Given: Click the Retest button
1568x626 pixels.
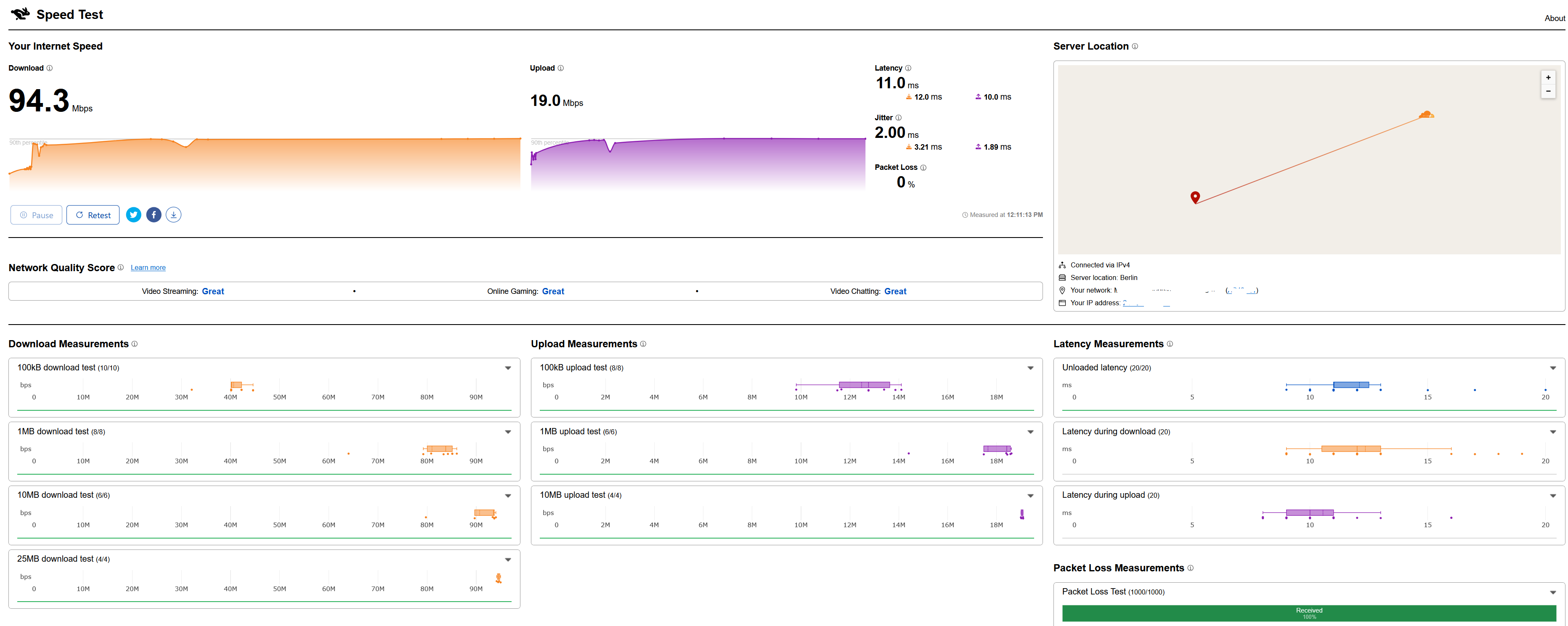Looking at the screenshot, I should (93, 215).
